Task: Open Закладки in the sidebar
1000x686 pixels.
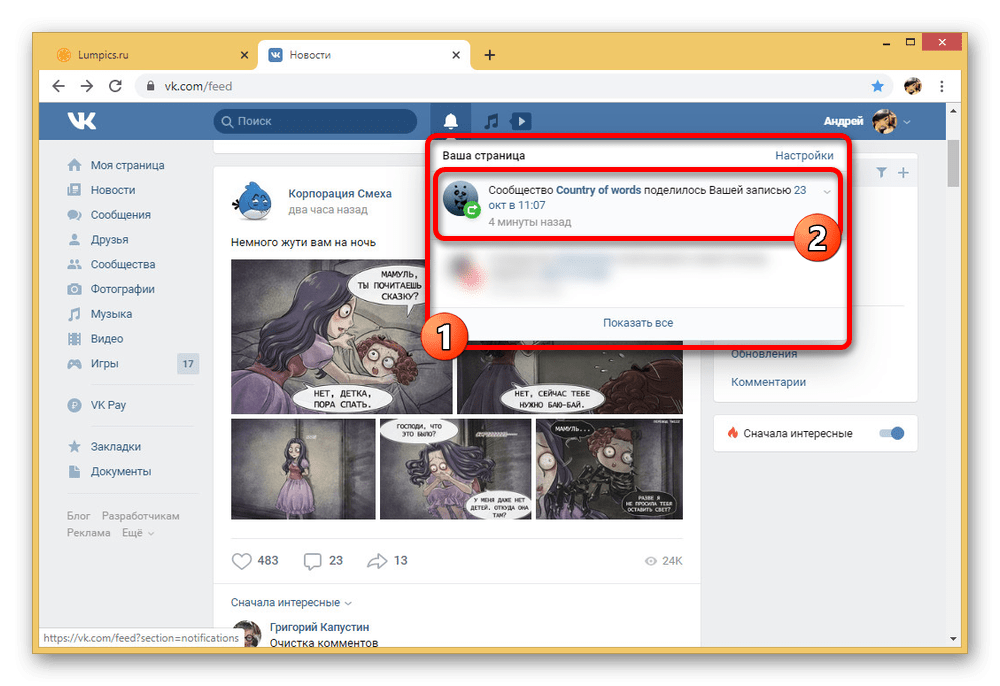Action: click(115, 447)
